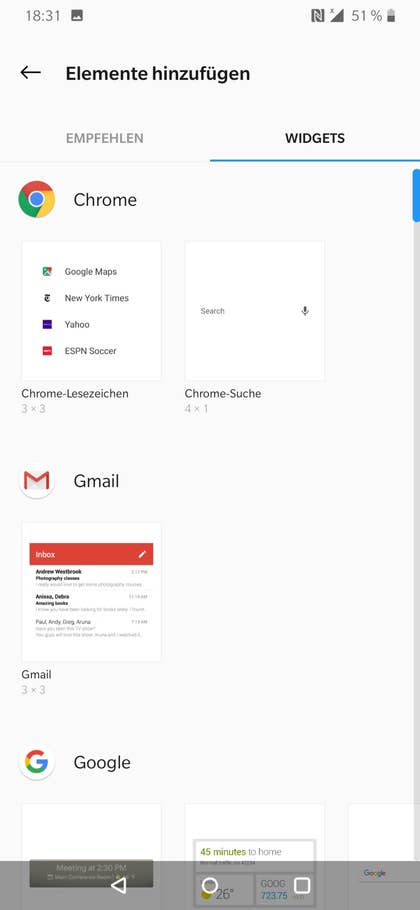
Task: Tap the Gmail app icon
Action: (x=37, y=481)
